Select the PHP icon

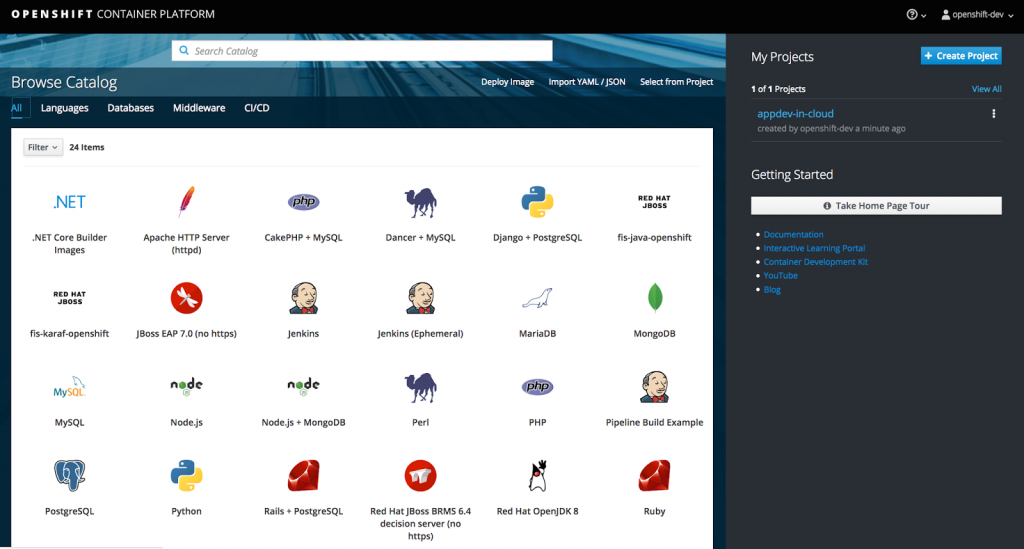click(x=537, y=386)
